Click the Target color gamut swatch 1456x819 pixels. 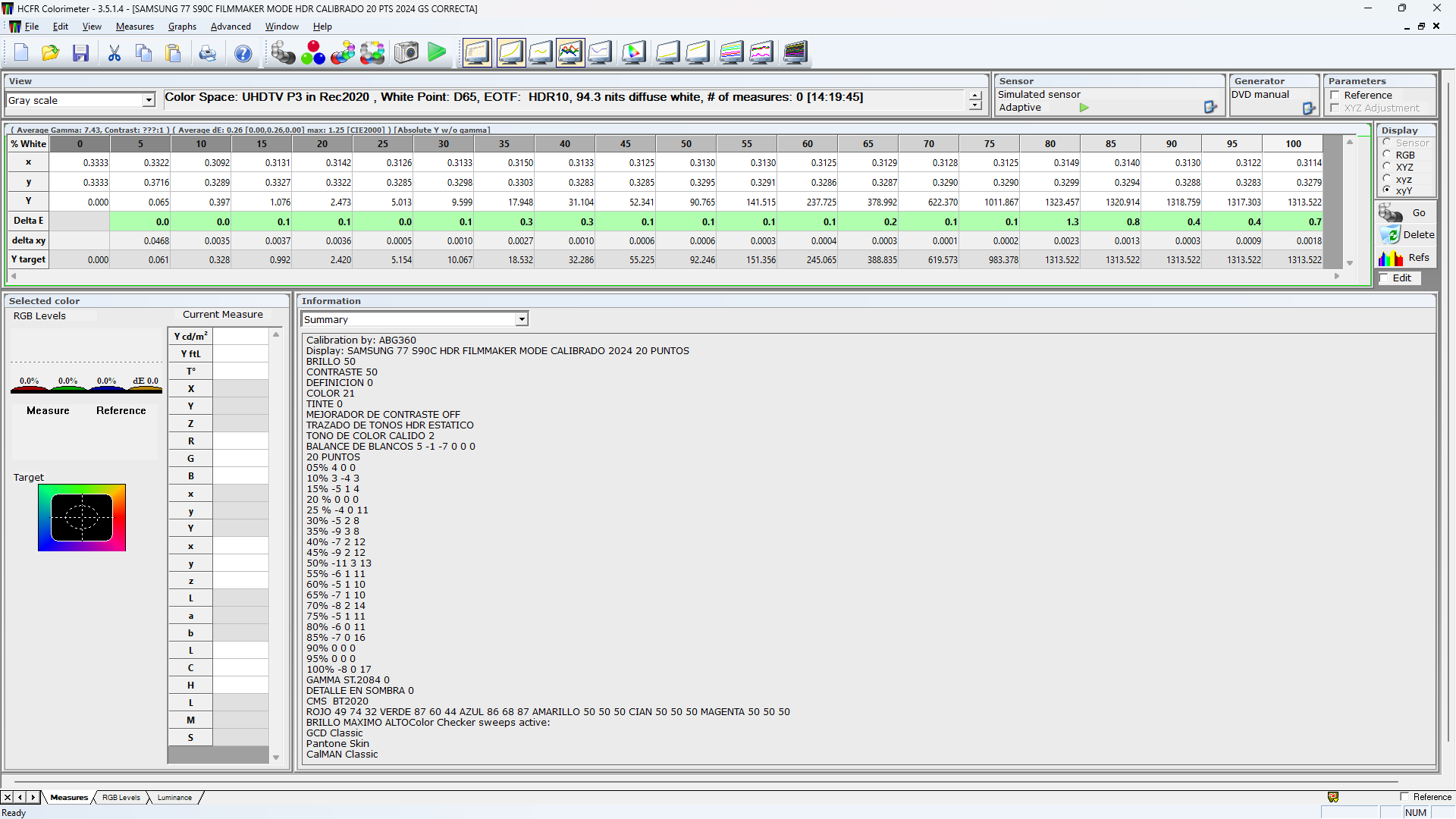(x=82, y=517)
